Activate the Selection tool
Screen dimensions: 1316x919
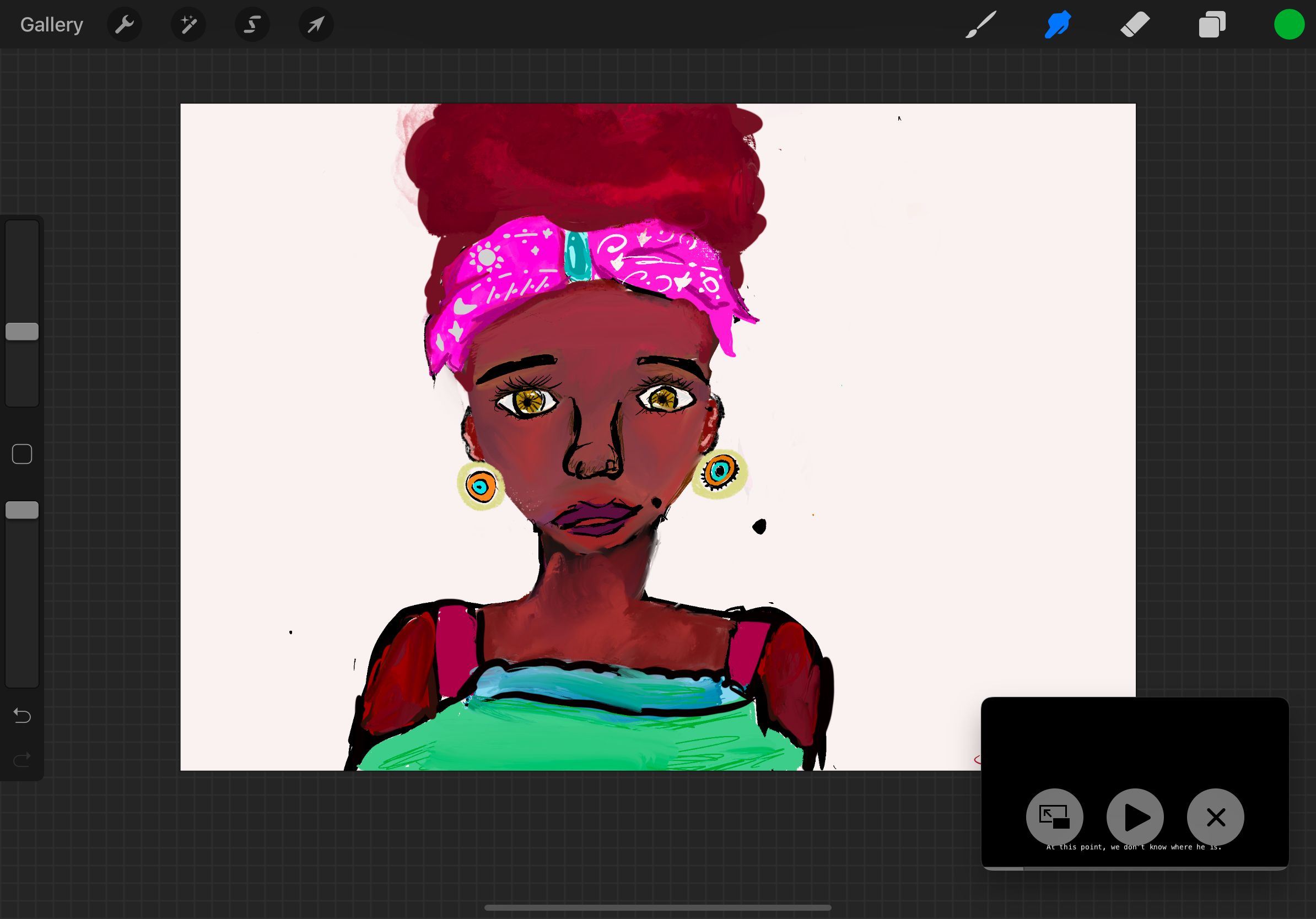pyautogui.click(x=252, y=25)
